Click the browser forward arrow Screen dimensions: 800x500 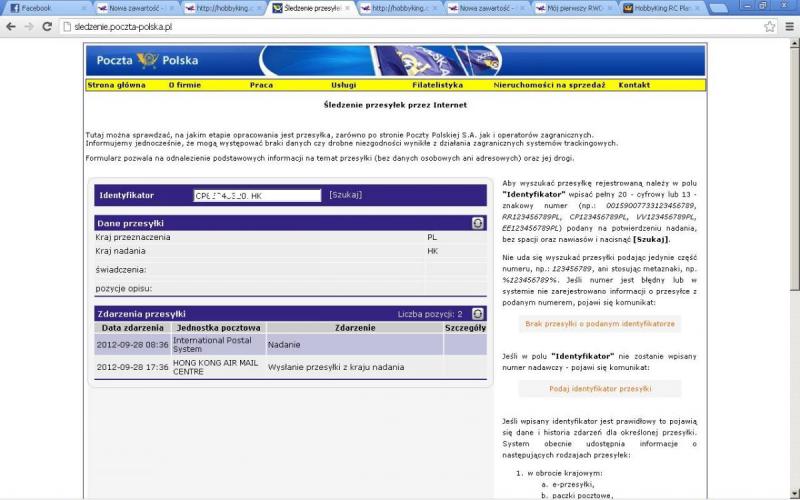pos(30,26)
